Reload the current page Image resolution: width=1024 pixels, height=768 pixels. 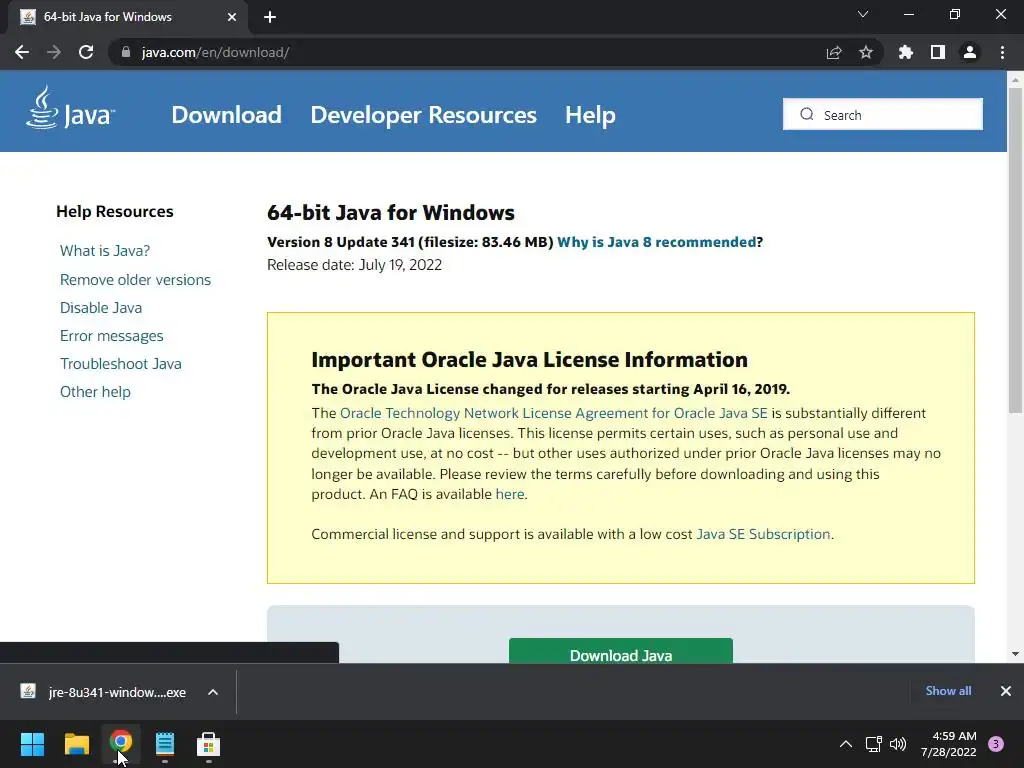pos(86,52)
